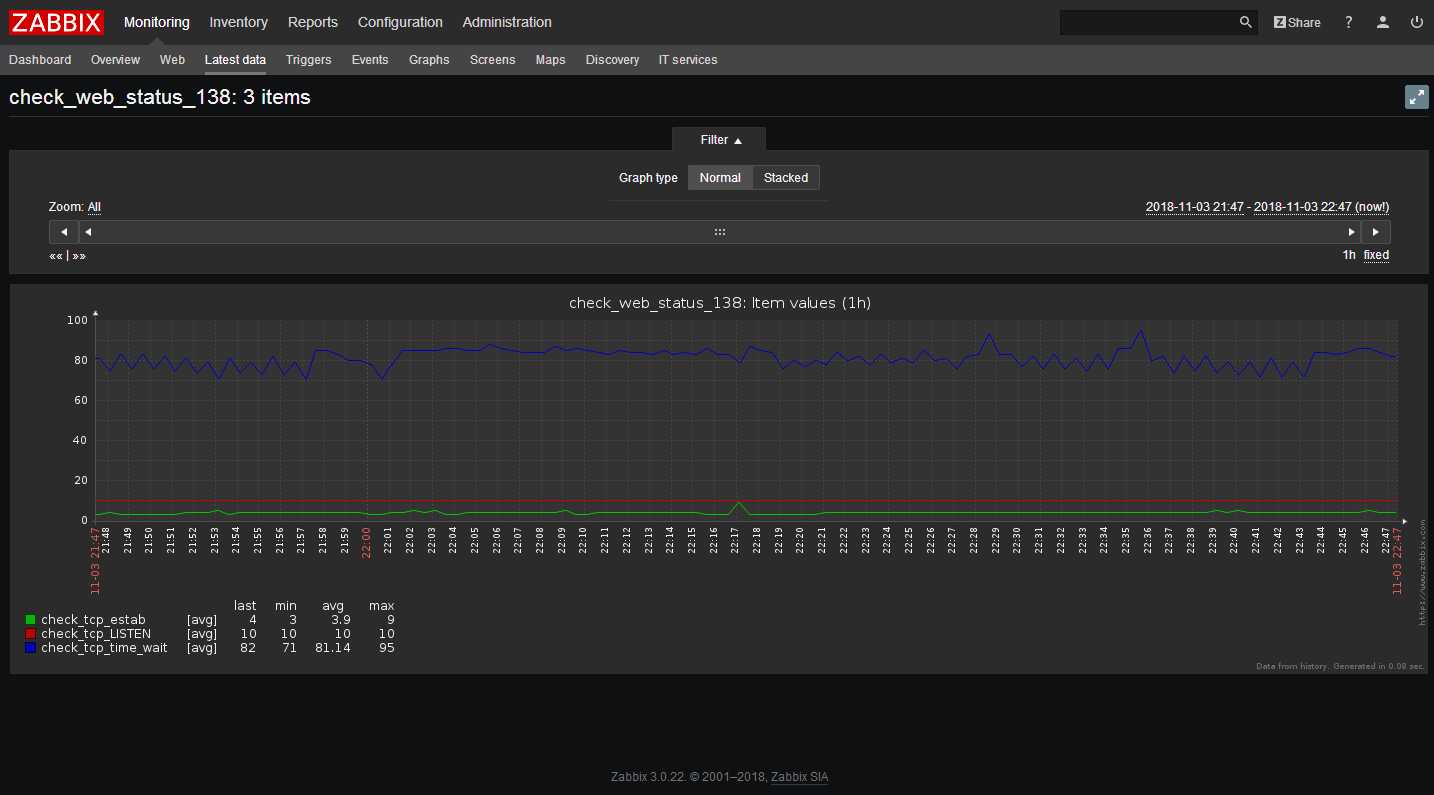Click the check_tcp_time_wait legend label

click(x=104, y=648)
